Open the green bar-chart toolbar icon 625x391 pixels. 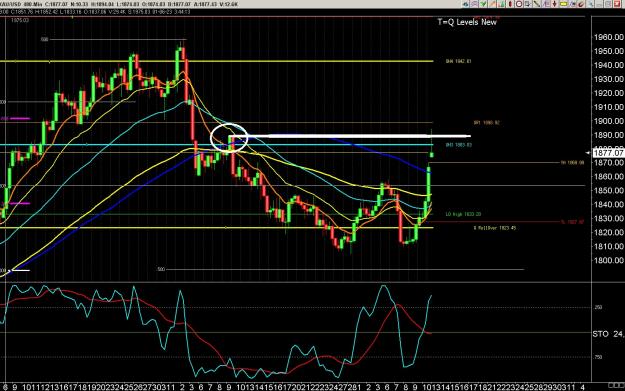501,4
